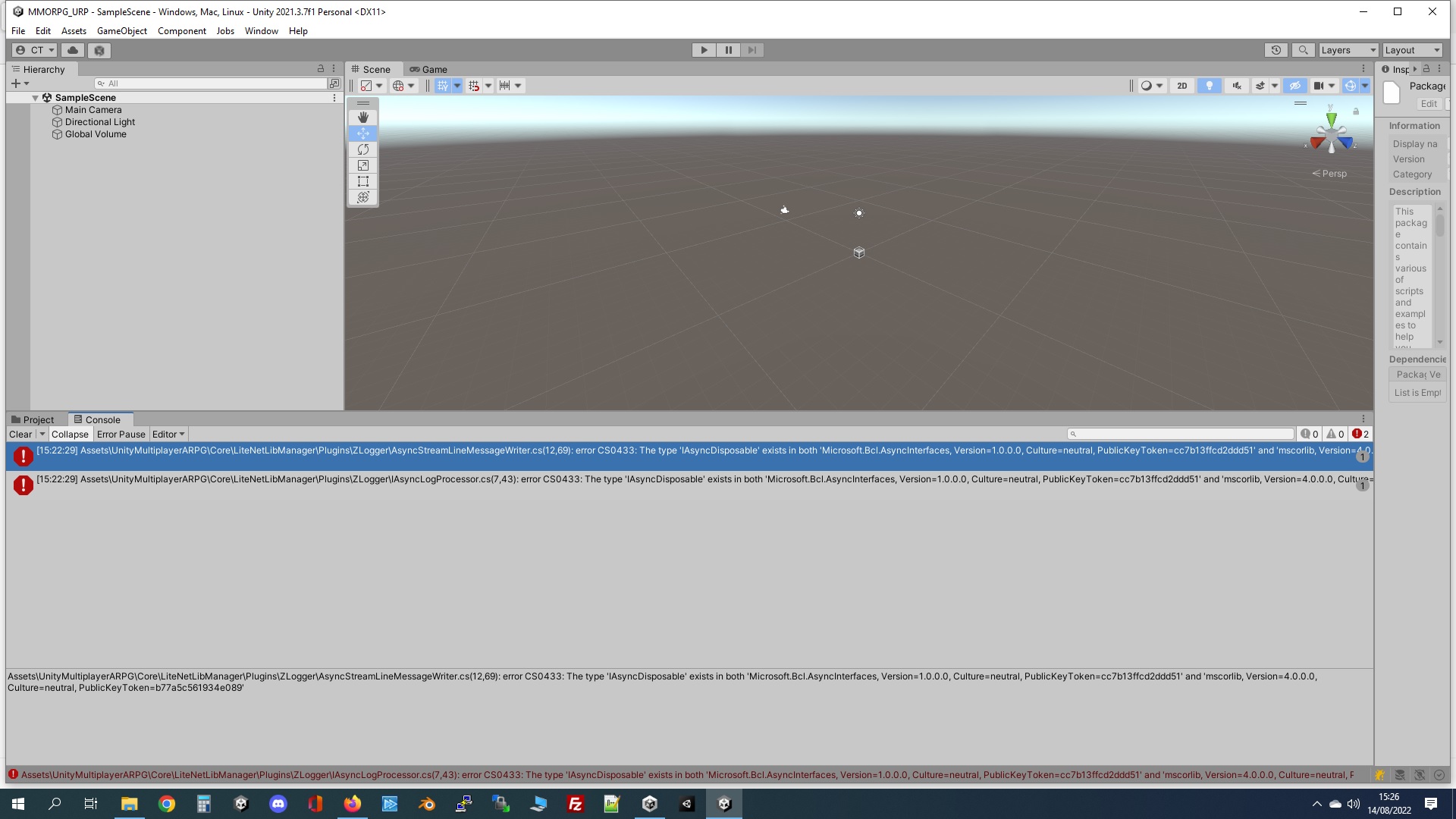Open the Editor log dropdown in Console

pos(168,434)
